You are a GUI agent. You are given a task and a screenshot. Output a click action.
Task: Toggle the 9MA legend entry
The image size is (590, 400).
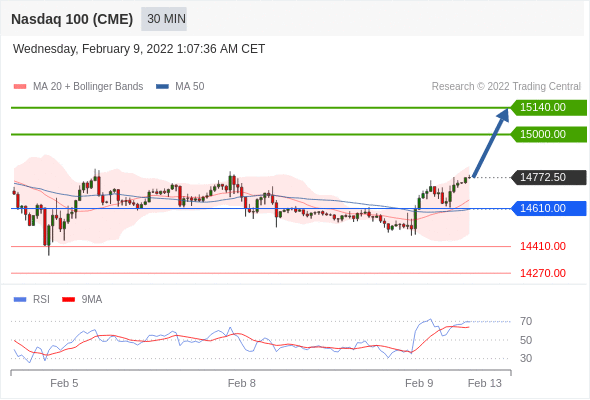click(x=82, y=300)
